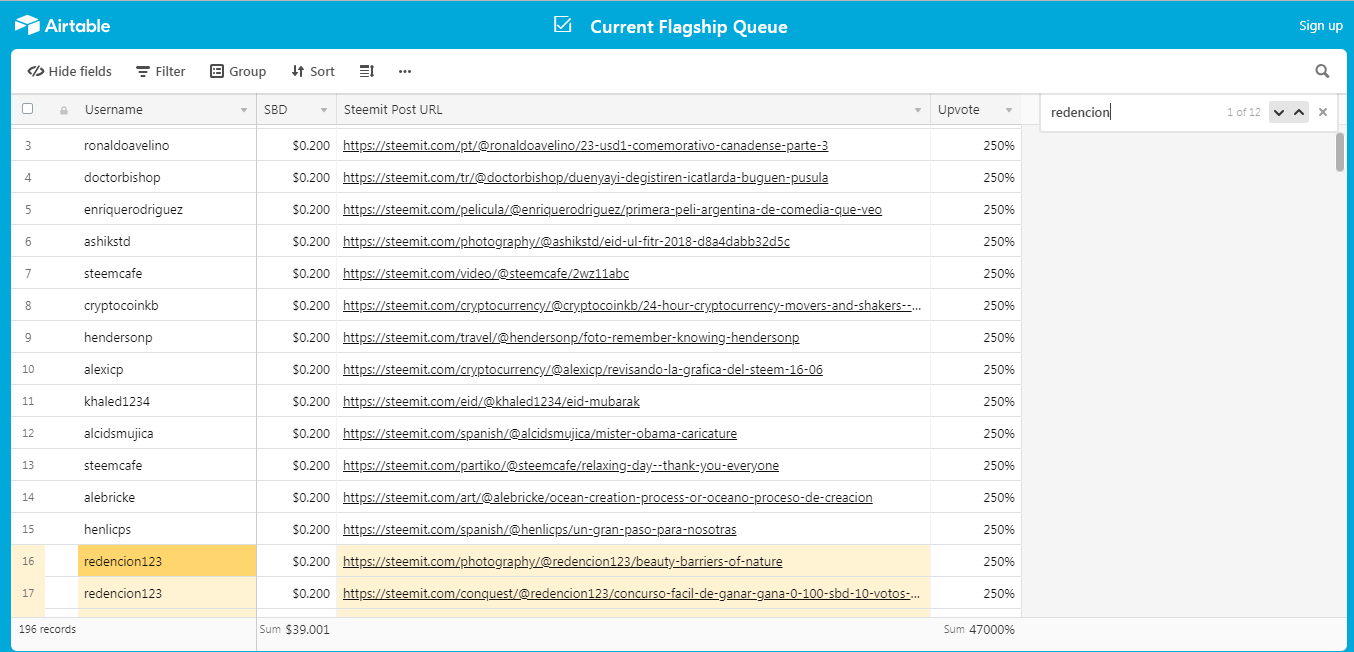Open the Steemit Post URL column dropdown

918,110
